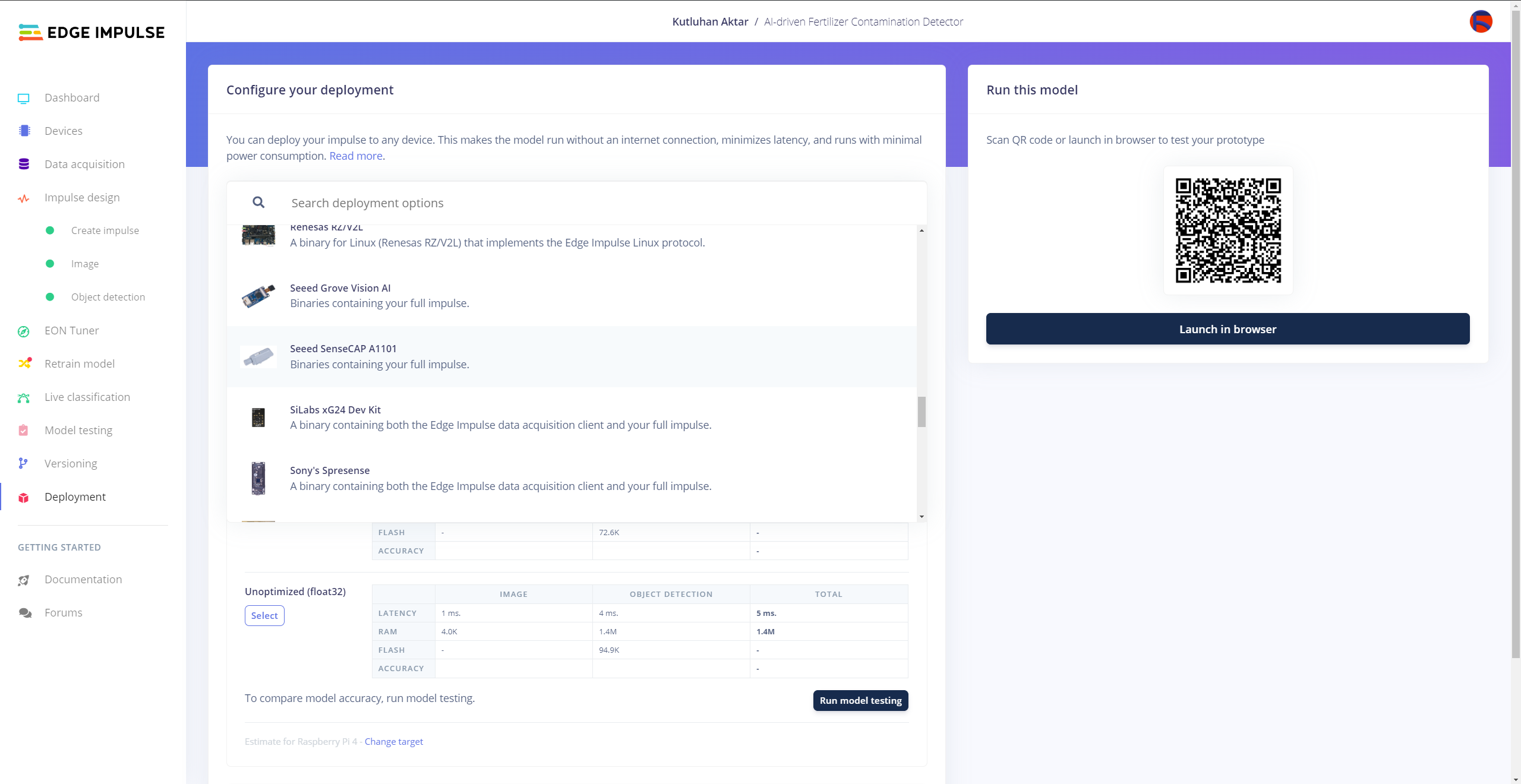Click the Retrain model shuffle icon
Image resolution: width=1521 pixels, height=784 pixels.
[x=24, y=363]
